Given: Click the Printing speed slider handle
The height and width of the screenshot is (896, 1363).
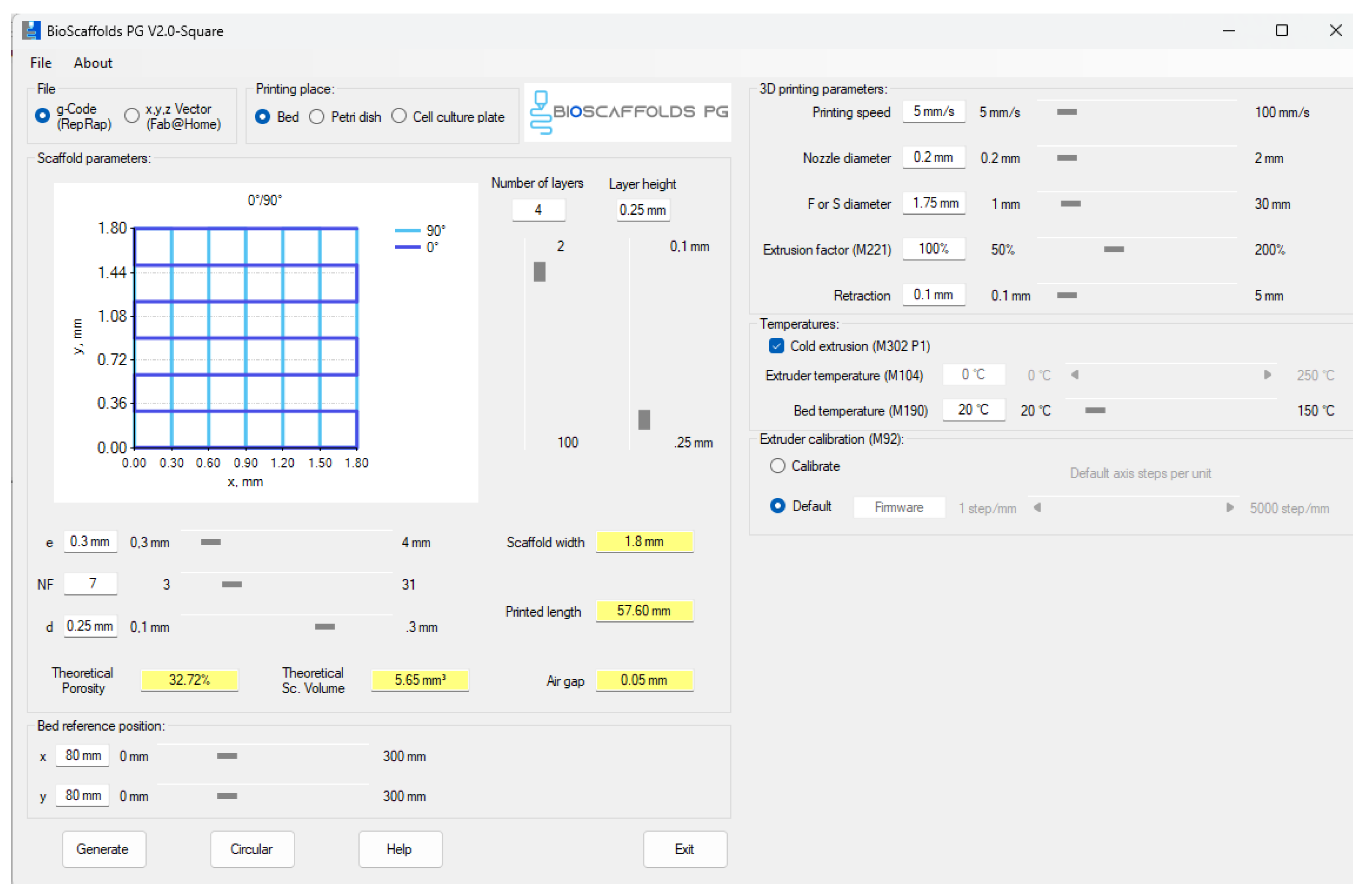Looking at the screenshot, I should point(1067,112).
